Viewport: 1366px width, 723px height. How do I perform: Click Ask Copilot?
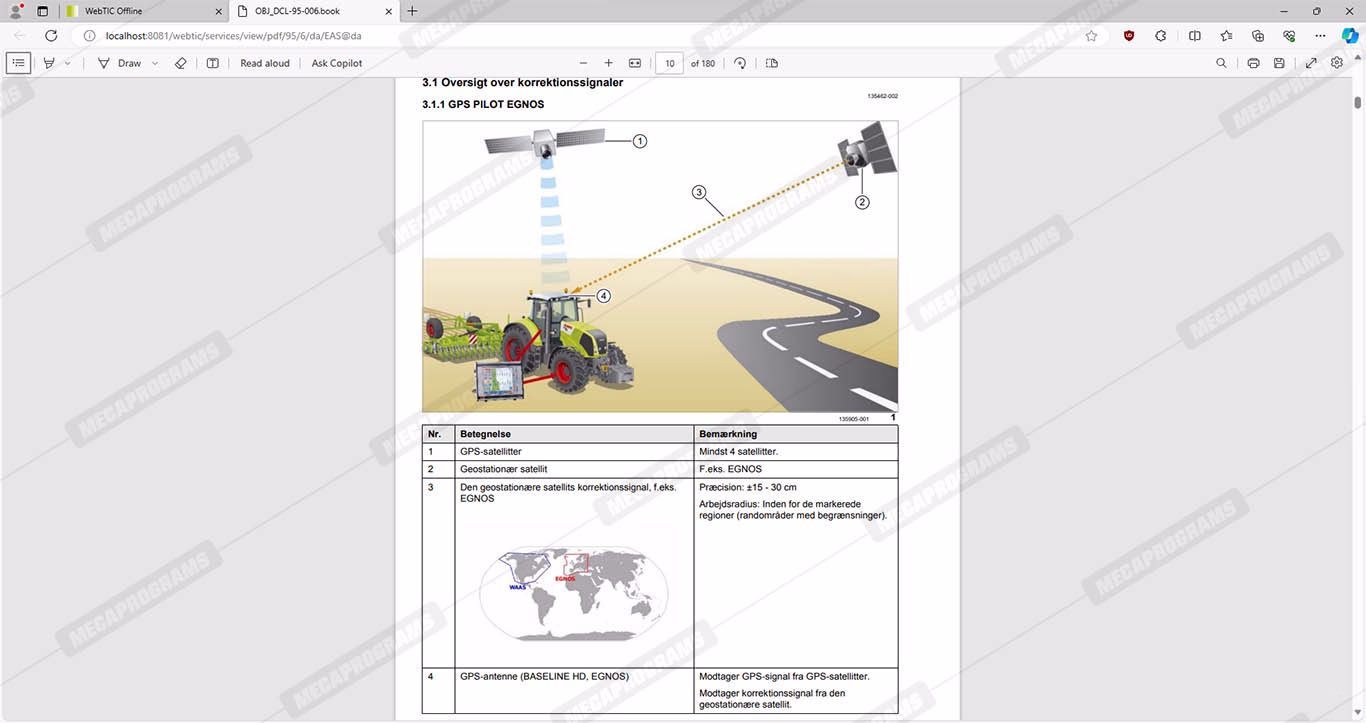pos(337,63)
